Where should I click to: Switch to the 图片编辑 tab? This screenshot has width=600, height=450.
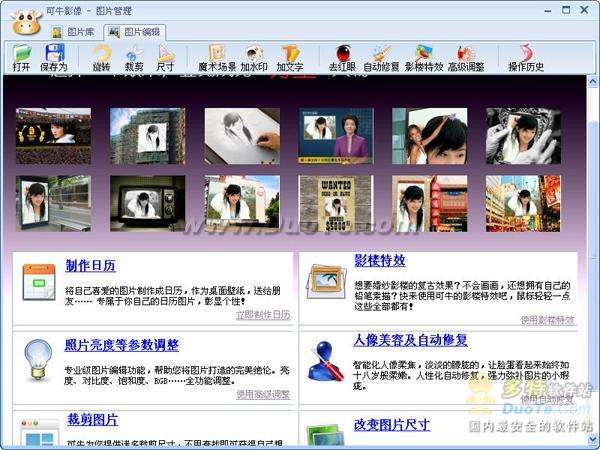click(x=135, y=32)
